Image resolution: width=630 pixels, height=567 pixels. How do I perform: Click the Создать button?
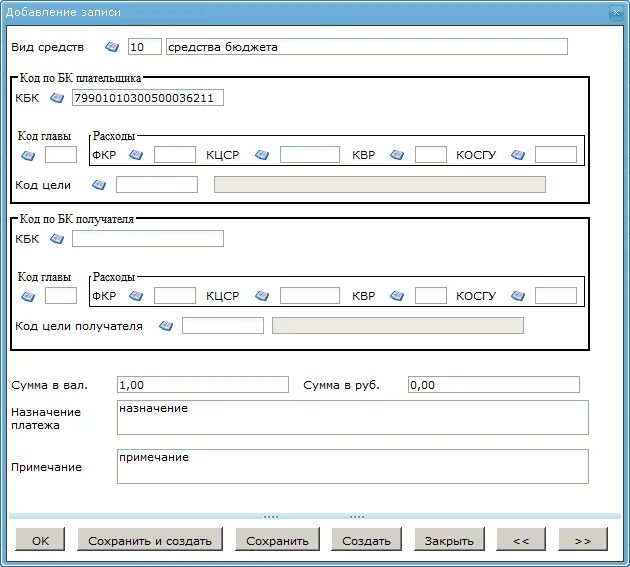pos(366,539)
